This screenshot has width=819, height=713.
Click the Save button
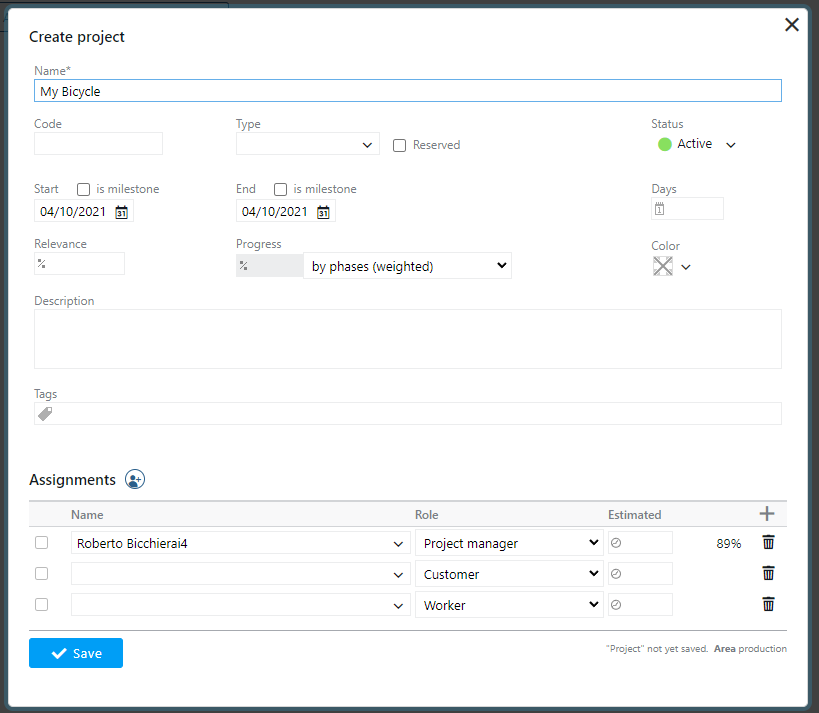pyautogui.click(x=76, y=653)
